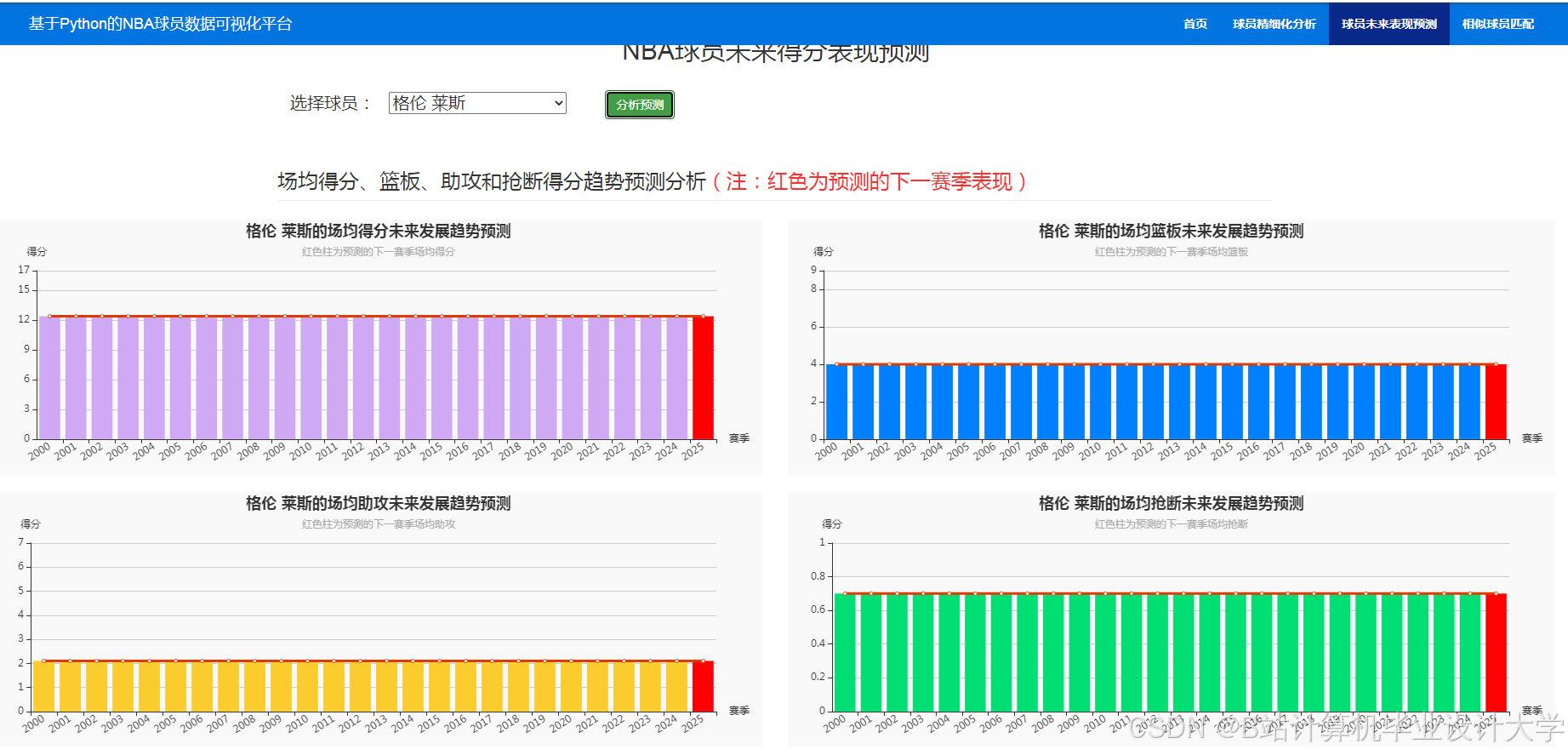This screenshot has height=755, width=1568.
Task: Click the blue 2000 bar in the rebounds chart
Action: tap(836, 402)
